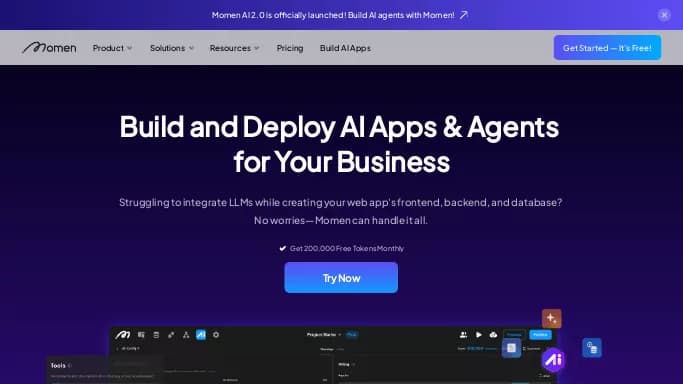
Task: Click the cloud icon in editor toolbar
Action: click(493, 335)
